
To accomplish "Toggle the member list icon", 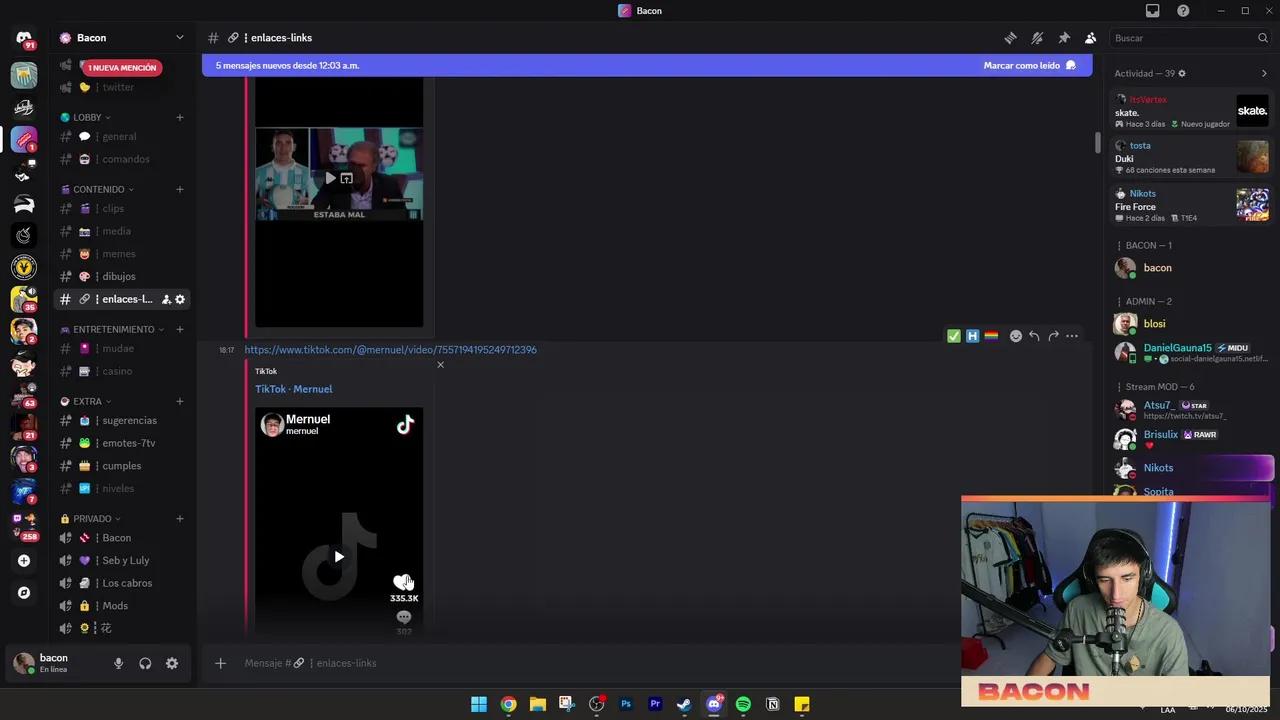I will click(x=1091, y=38).
